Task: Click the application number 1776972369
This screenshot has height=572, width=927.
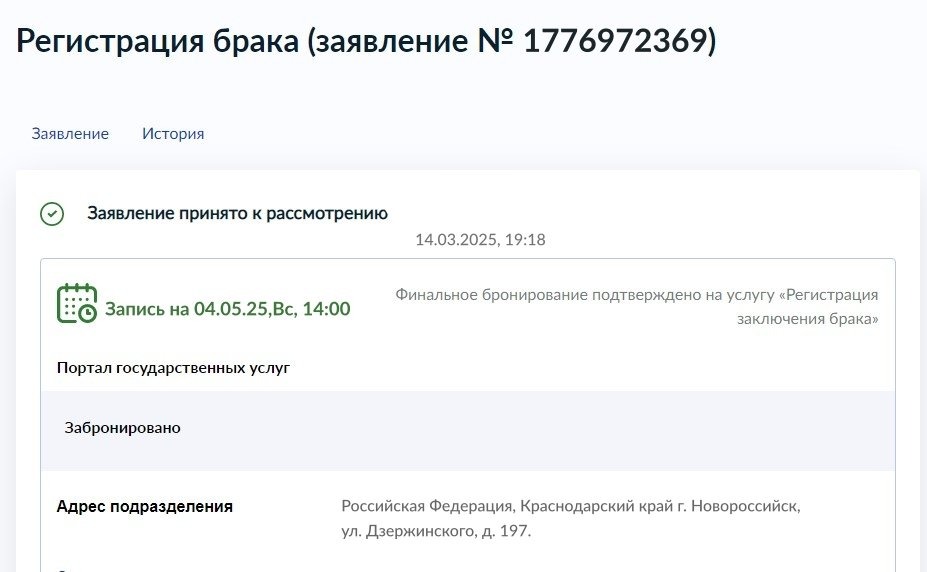Action: pyautogui.click(x=615, y=41)
